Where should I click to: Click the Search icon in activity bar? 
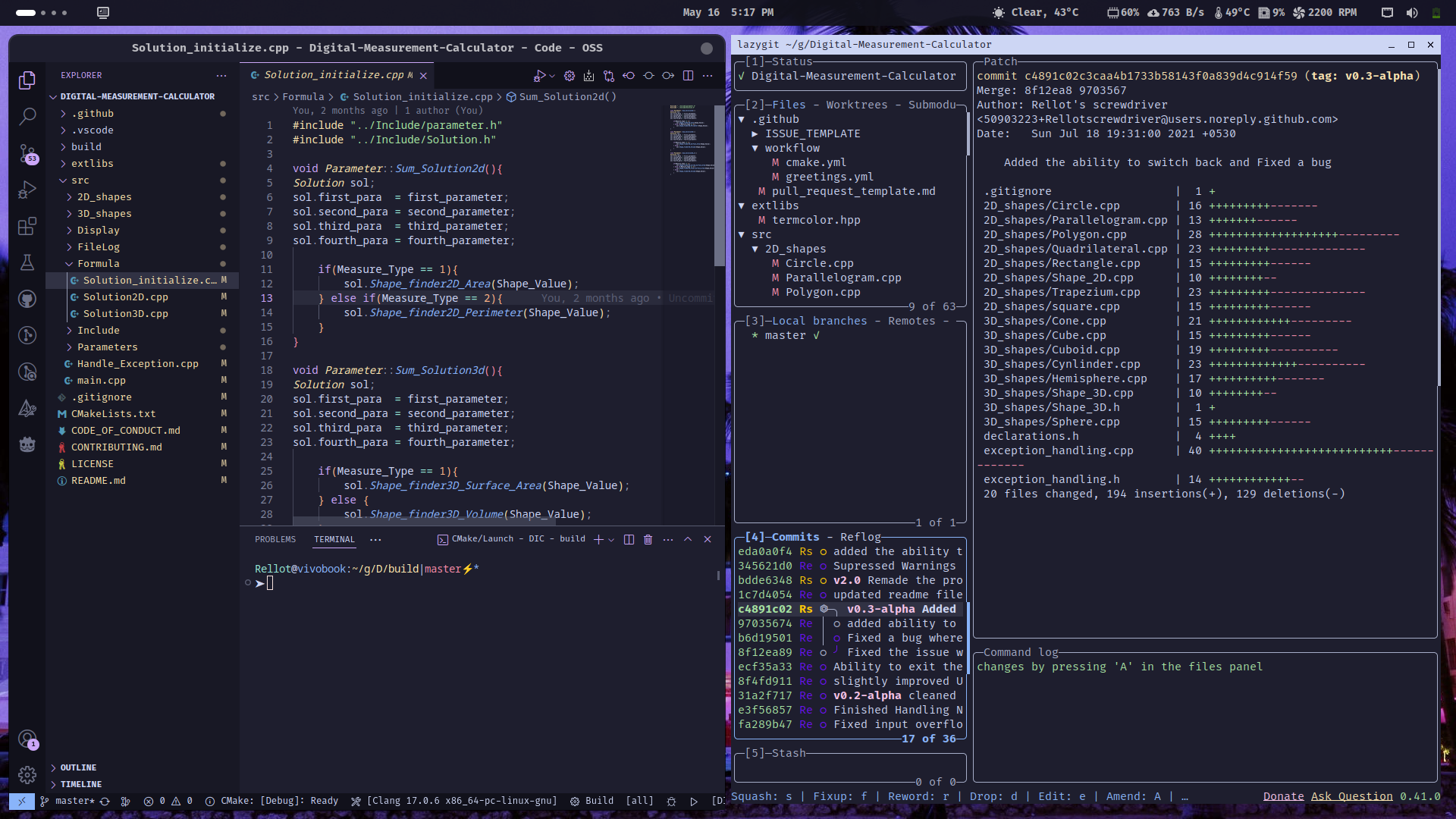click(27, 117)
